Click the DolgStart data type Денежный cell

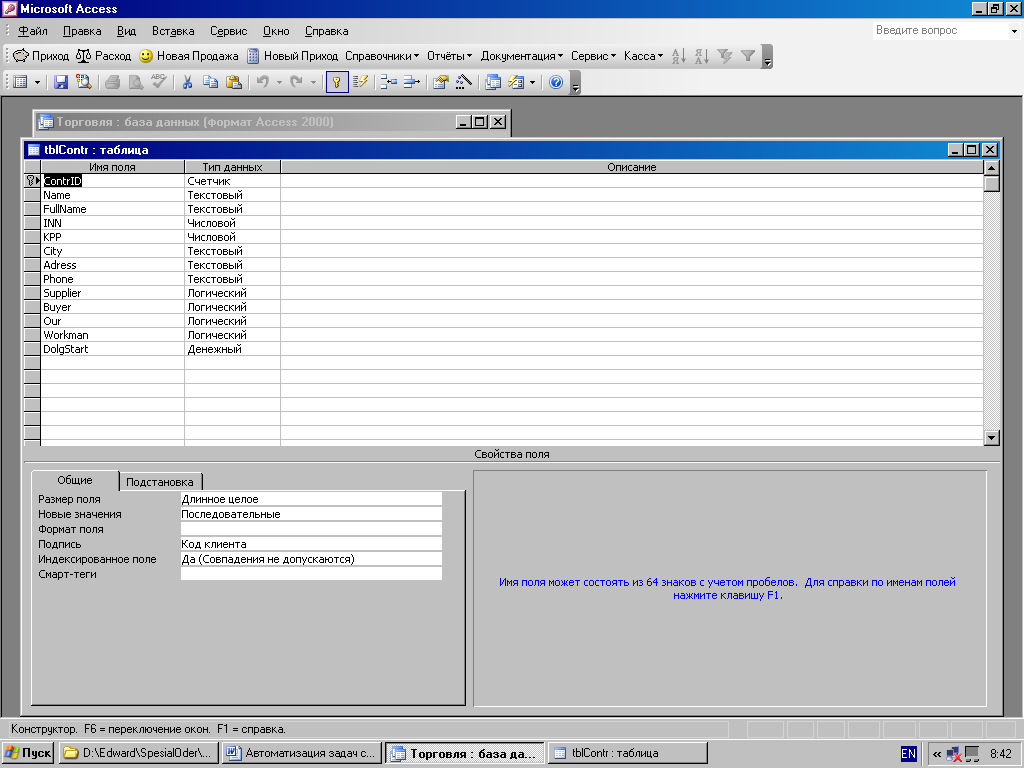click(x=232, y=349)
